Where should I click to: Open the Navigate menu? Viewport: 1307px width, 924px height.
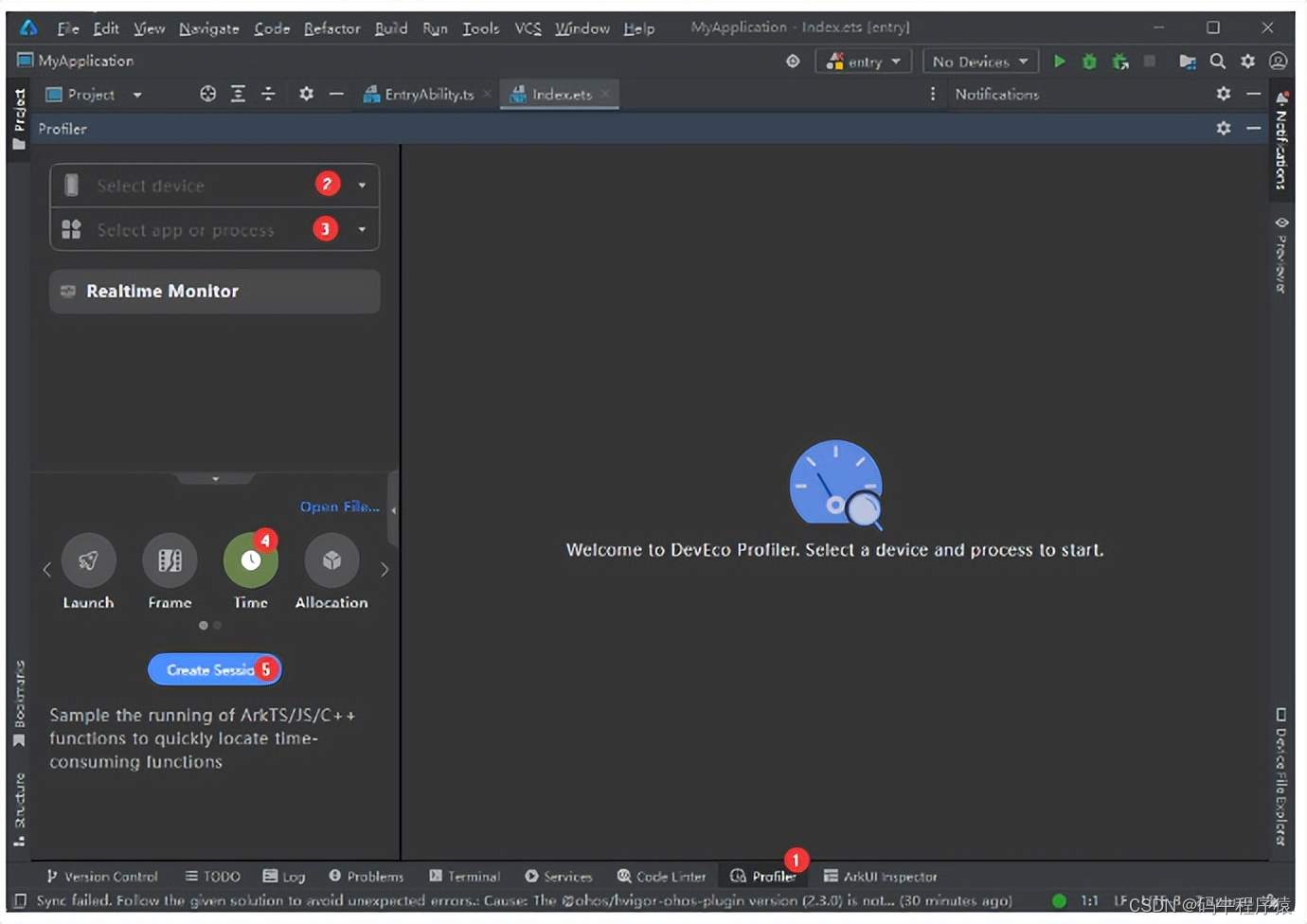208,28
